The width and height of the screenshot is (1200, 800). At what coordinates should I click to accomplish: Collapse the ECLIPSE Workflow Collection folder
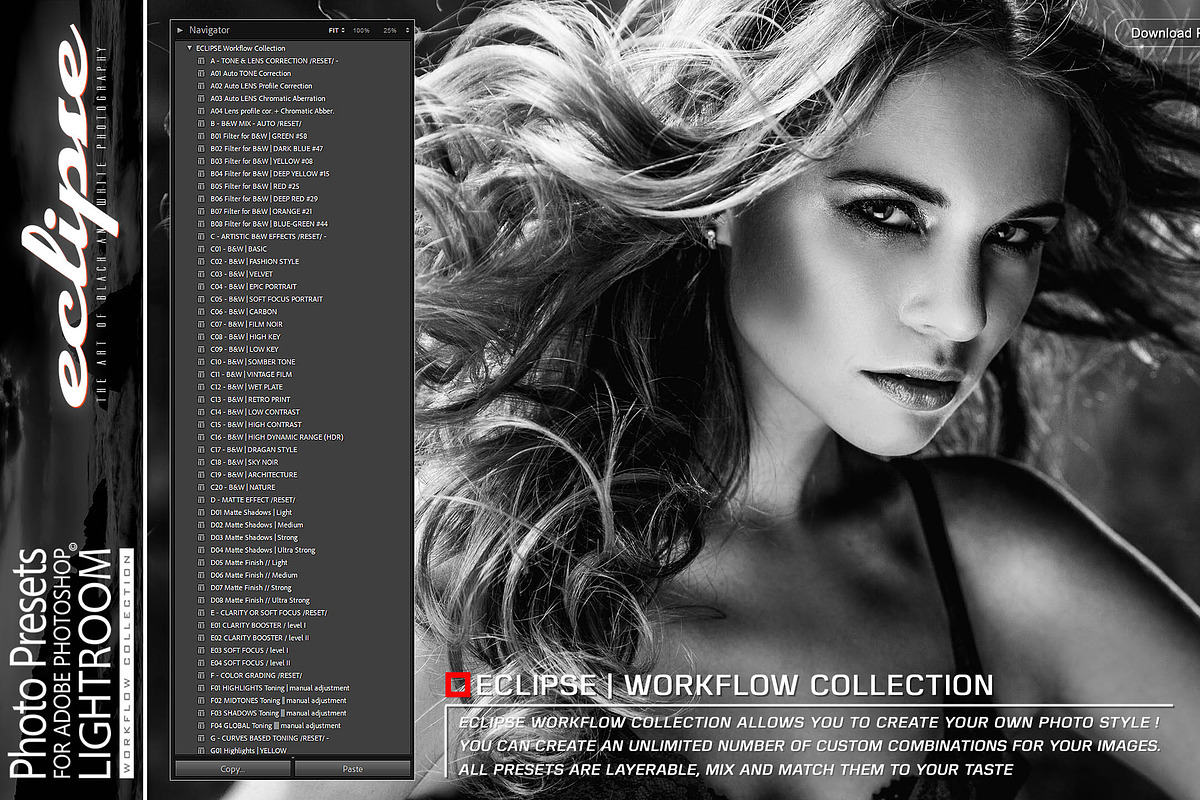click(190, 48)
